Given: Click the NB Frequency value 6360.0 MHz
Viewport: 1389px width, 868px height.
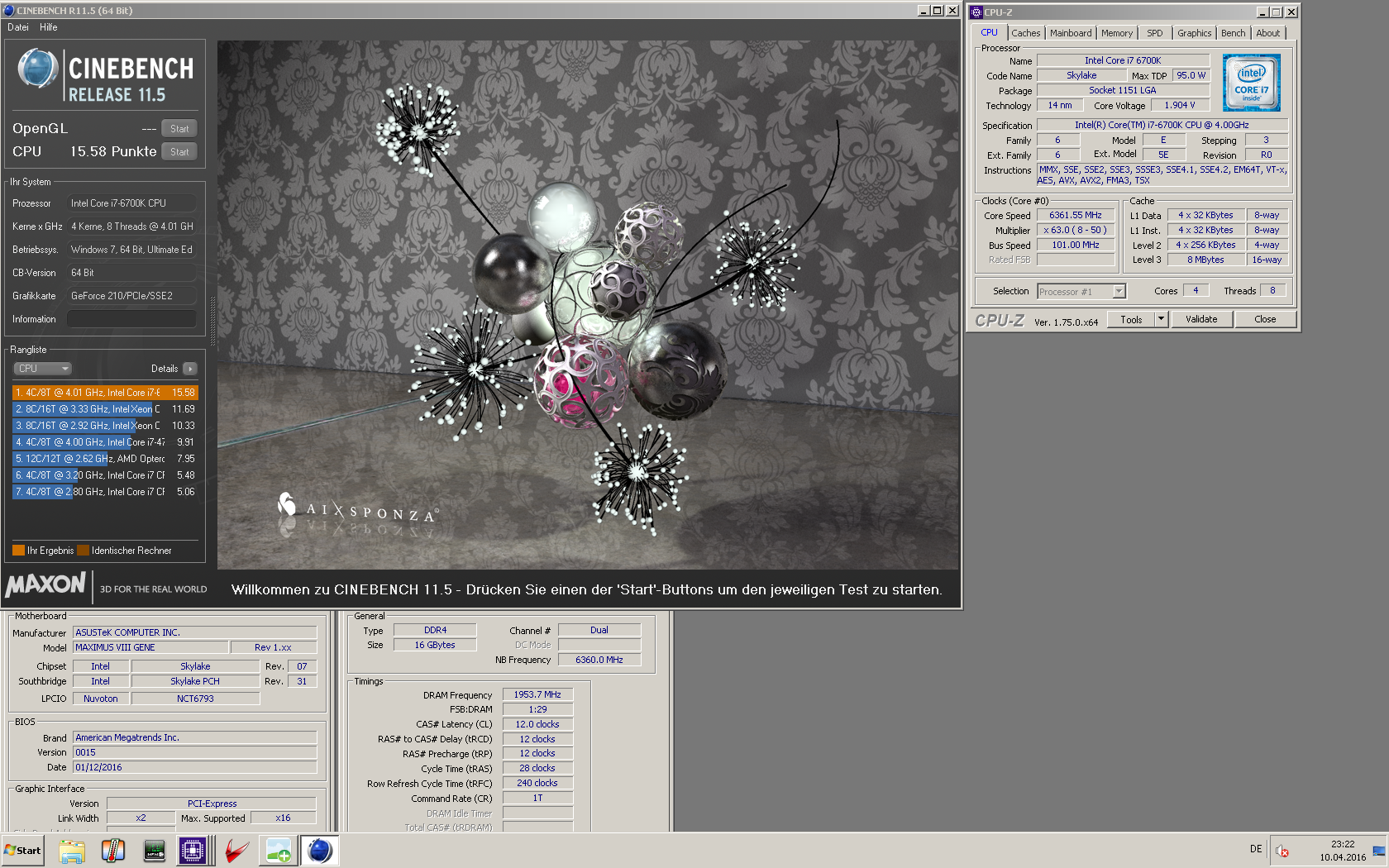Looking at the screenshot, I should click(x=599, y=660).
